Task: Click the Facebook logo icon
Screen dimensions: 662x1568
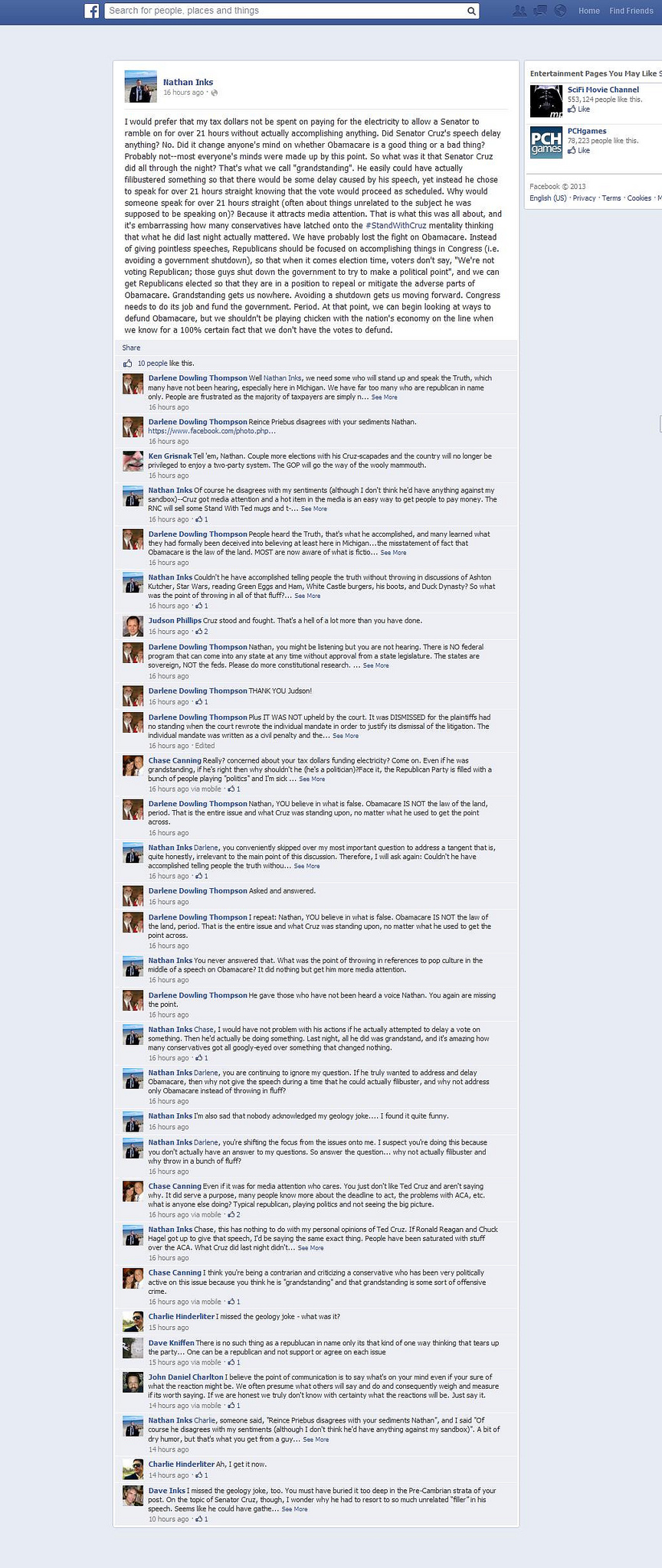Action: point(92,11)
